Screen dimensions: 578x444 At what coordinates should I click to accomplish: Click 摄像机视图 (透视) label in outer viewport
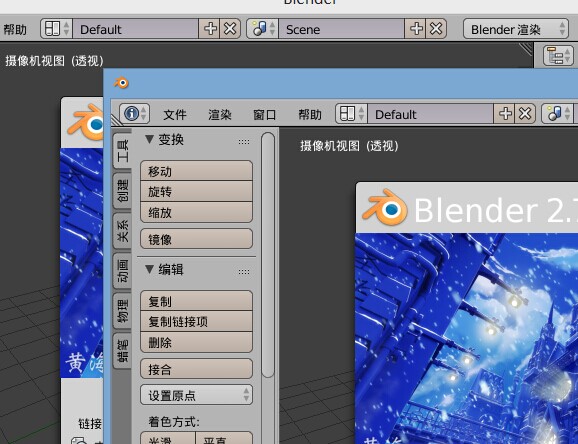54,61
